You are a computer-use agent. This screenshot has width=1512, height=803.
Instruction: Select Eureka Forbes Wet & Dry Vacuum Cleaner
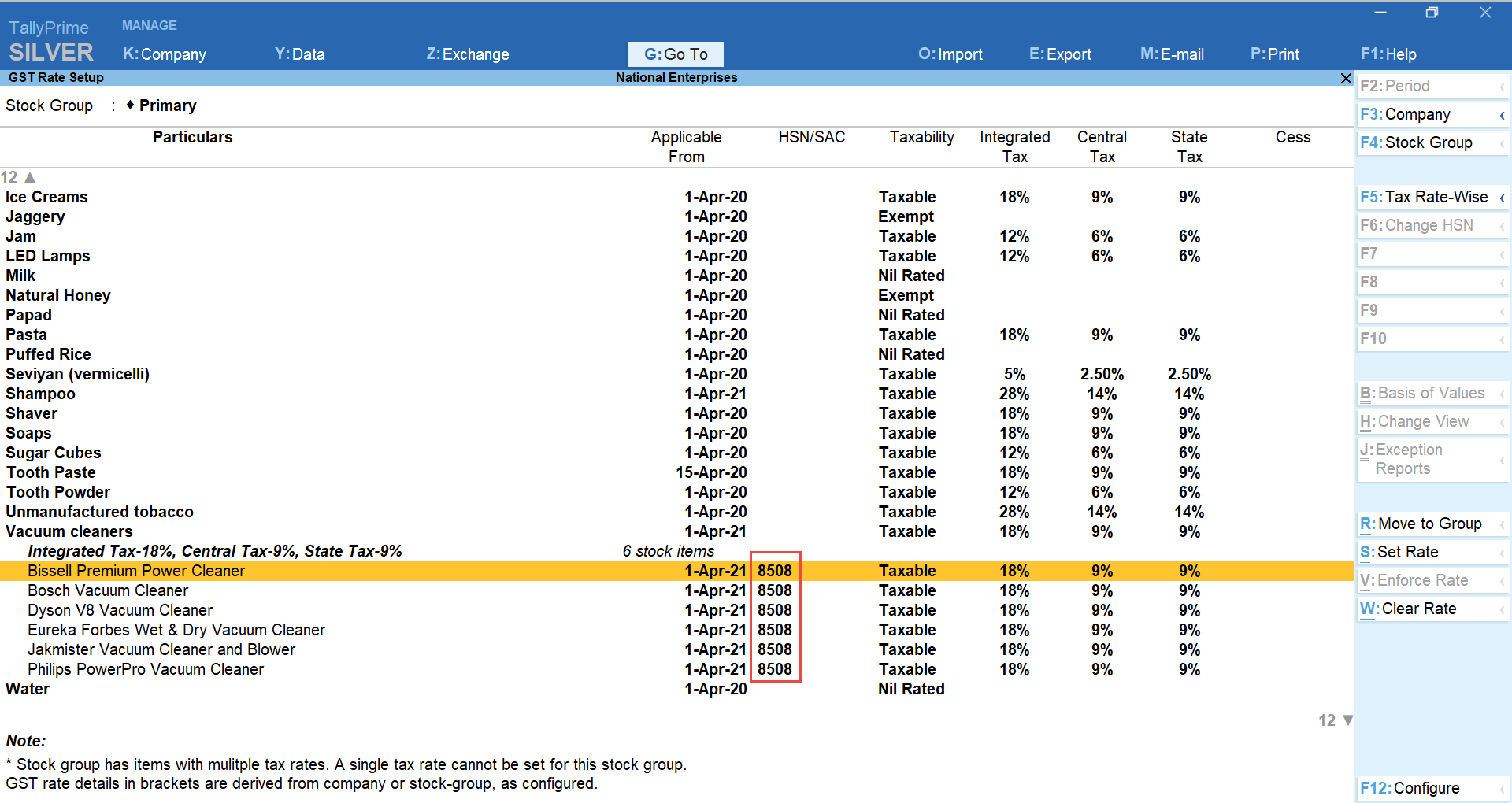(x=676, y=630)
